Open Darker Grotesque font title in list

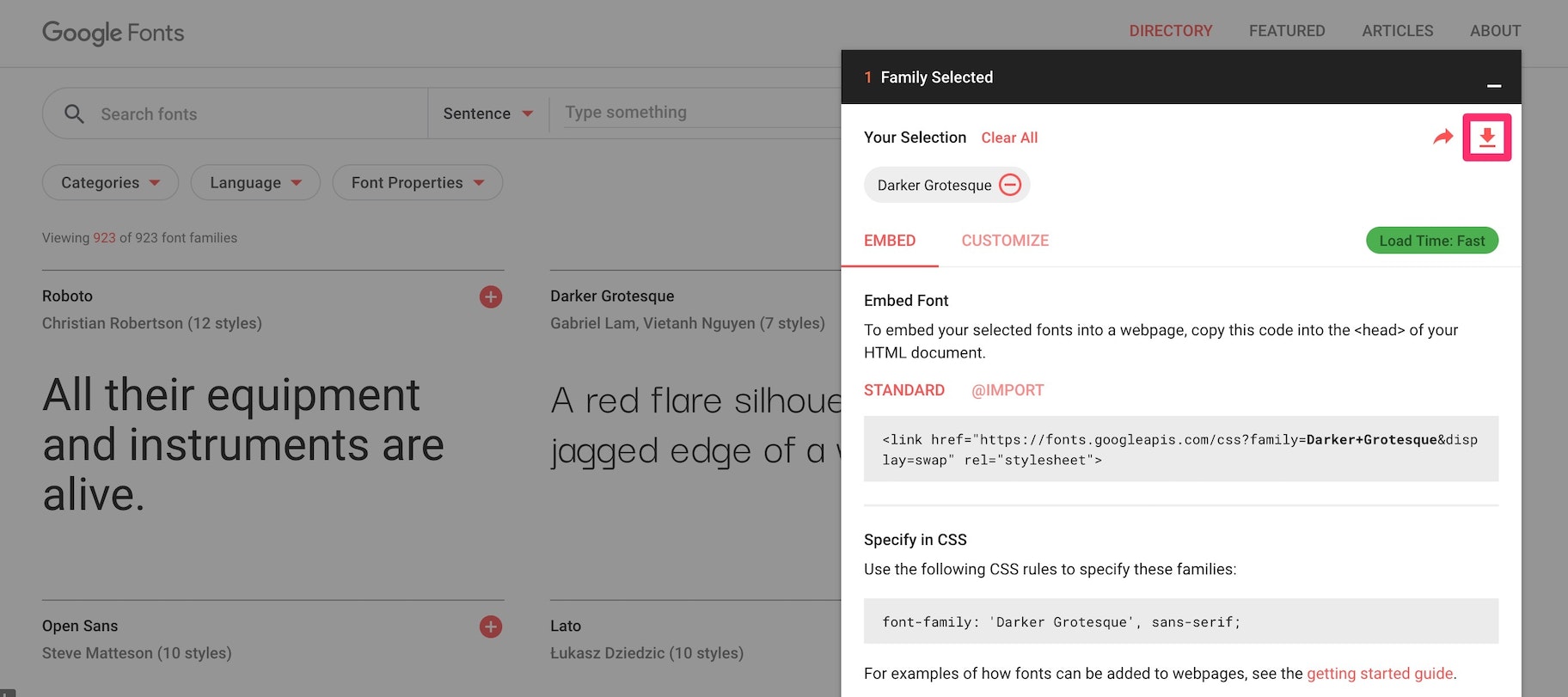[x=612, y=296]
